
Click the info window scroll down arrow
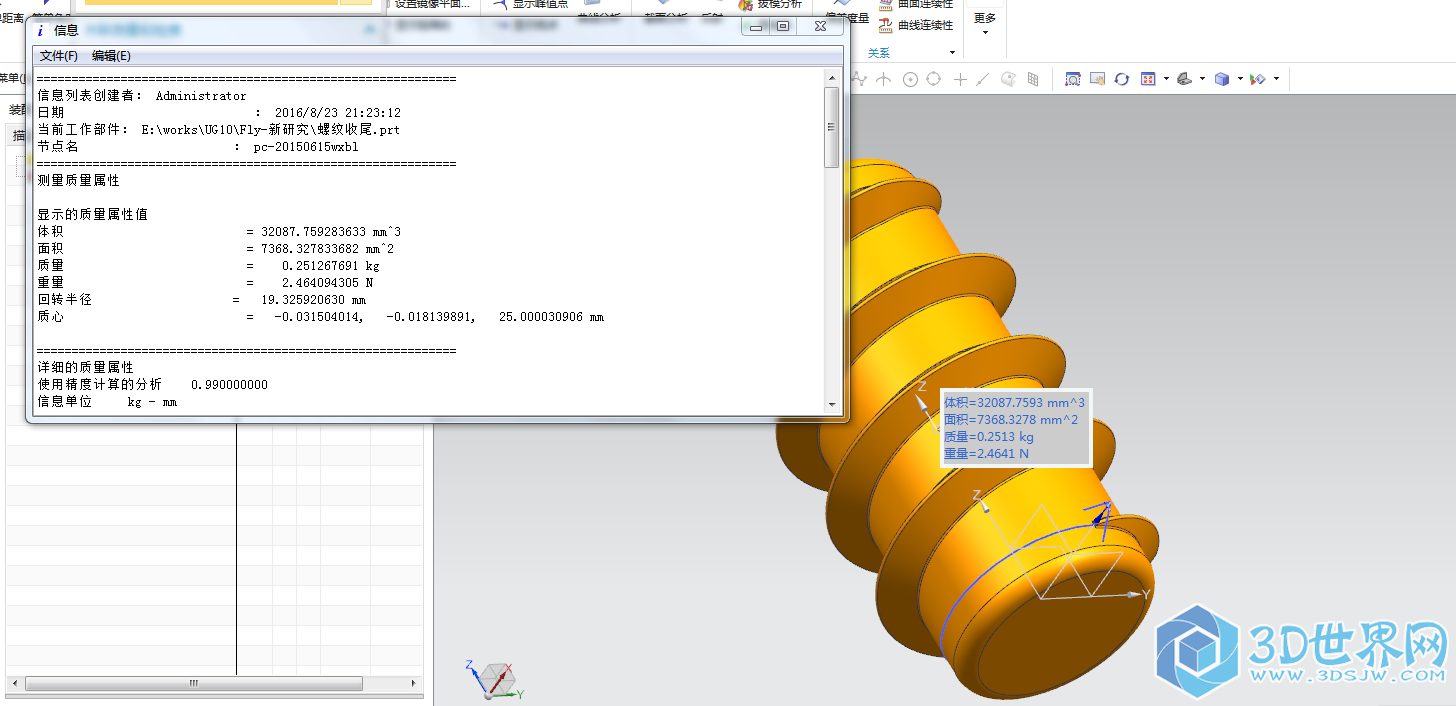point(831,404)
